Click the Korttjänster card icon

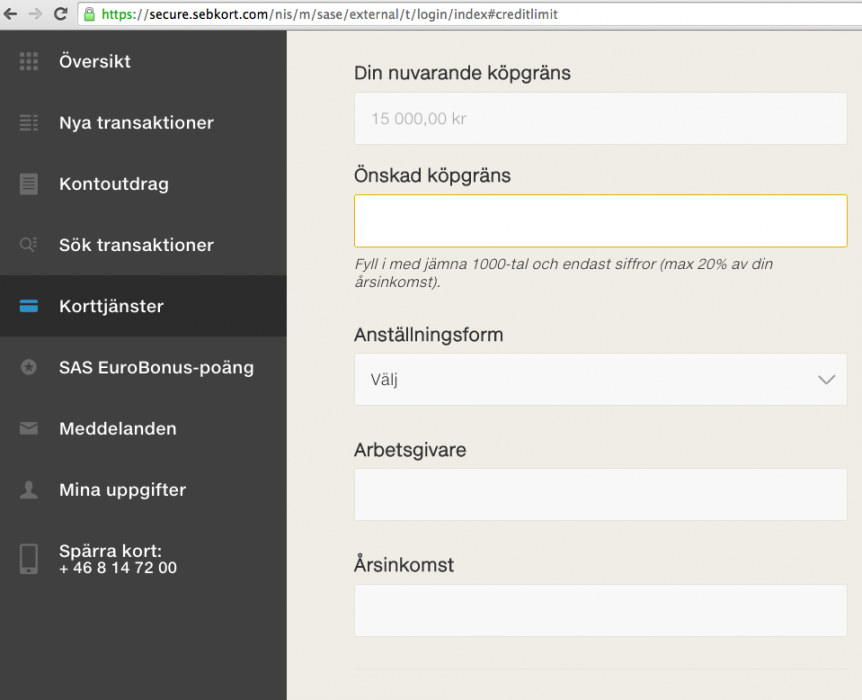[29, 307]
